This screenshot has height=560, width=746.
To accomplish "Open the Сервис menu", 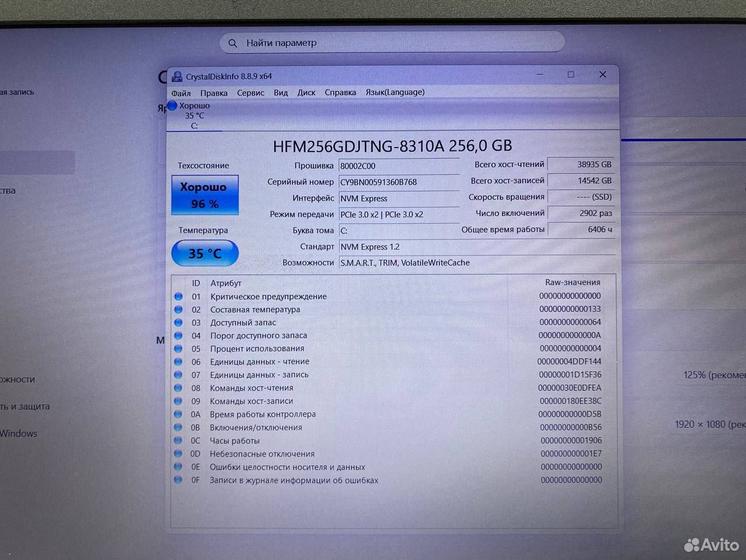I will click(250, 92).
